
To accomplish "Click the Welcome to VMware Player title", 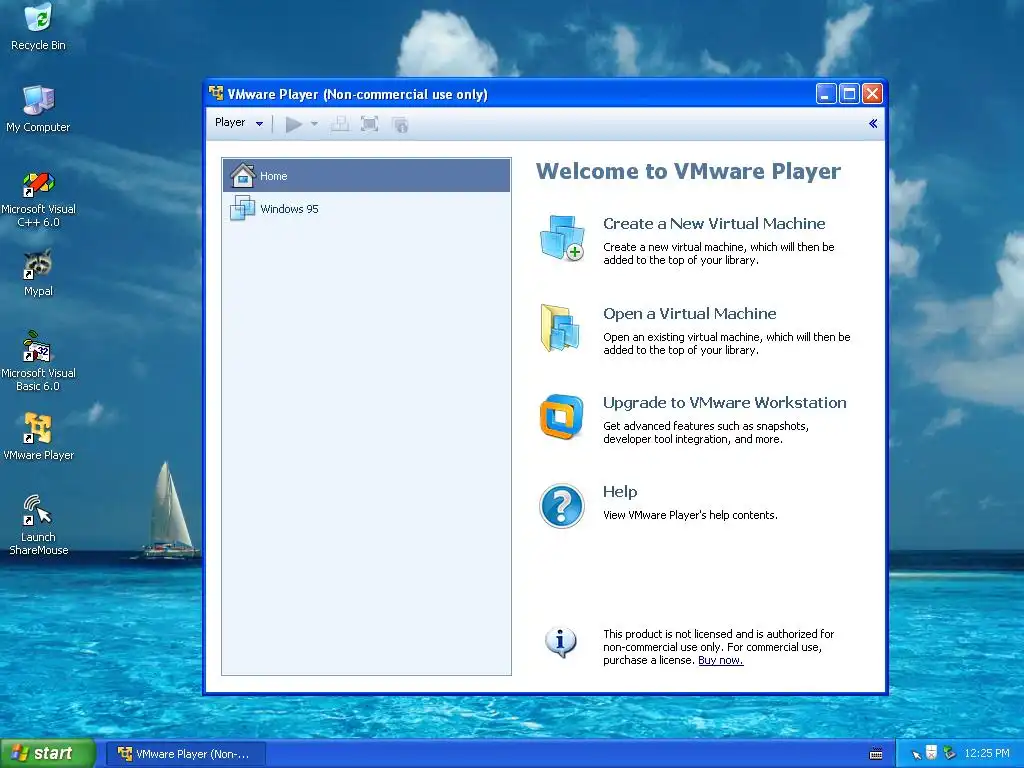I will pos(688,171).
